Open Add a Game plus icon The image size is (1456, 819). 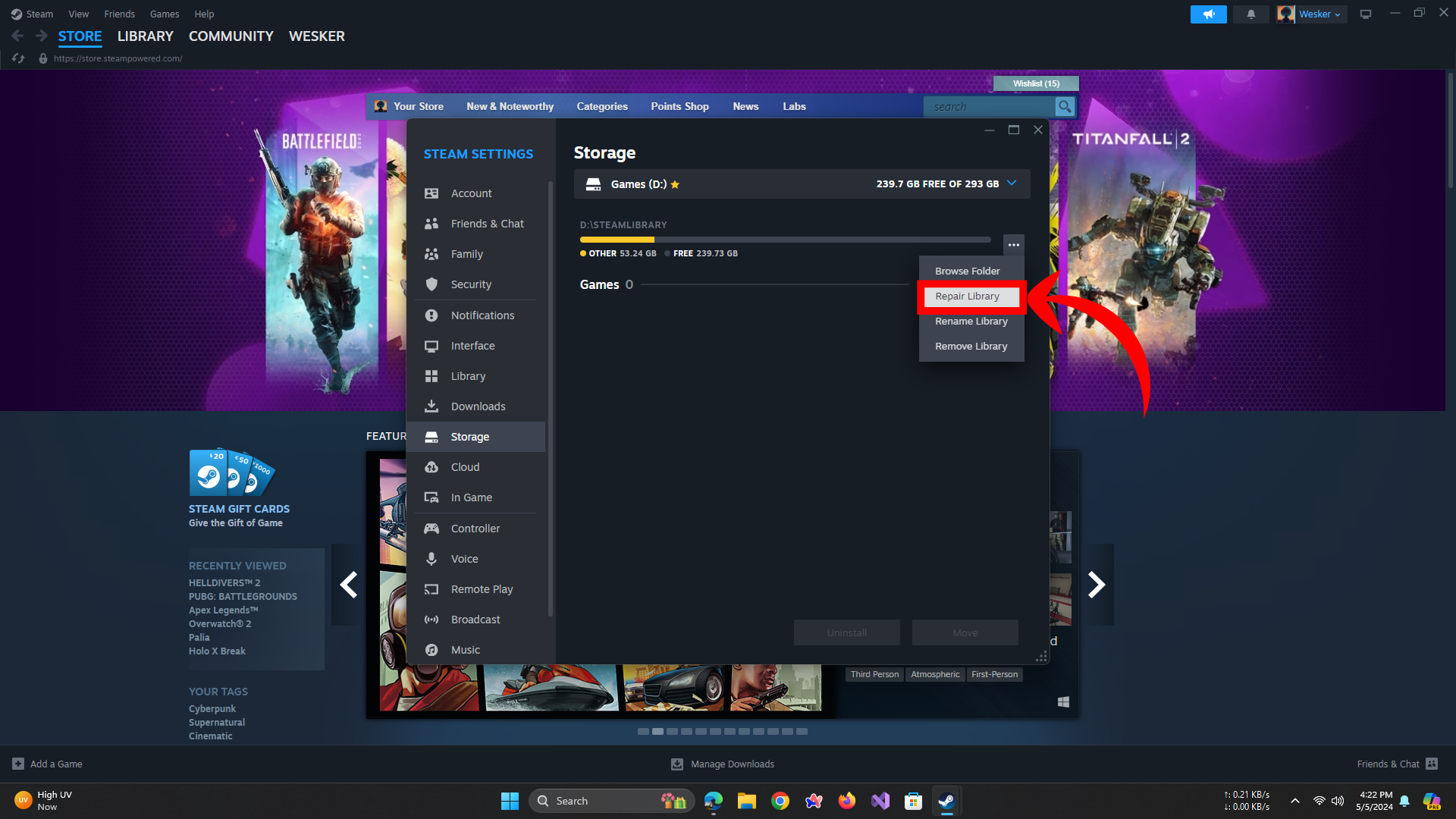point(18,764)
